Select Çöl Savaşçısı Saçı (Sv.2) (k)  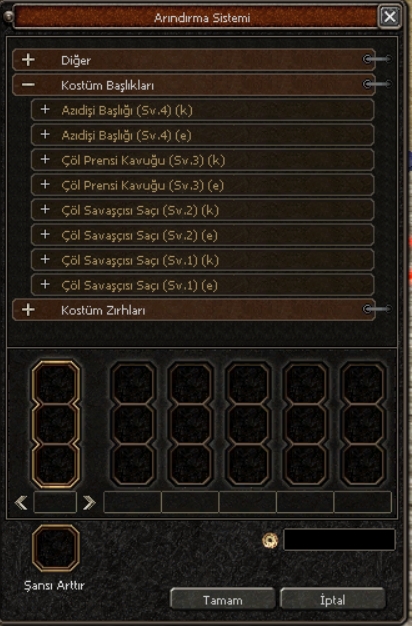202,210
